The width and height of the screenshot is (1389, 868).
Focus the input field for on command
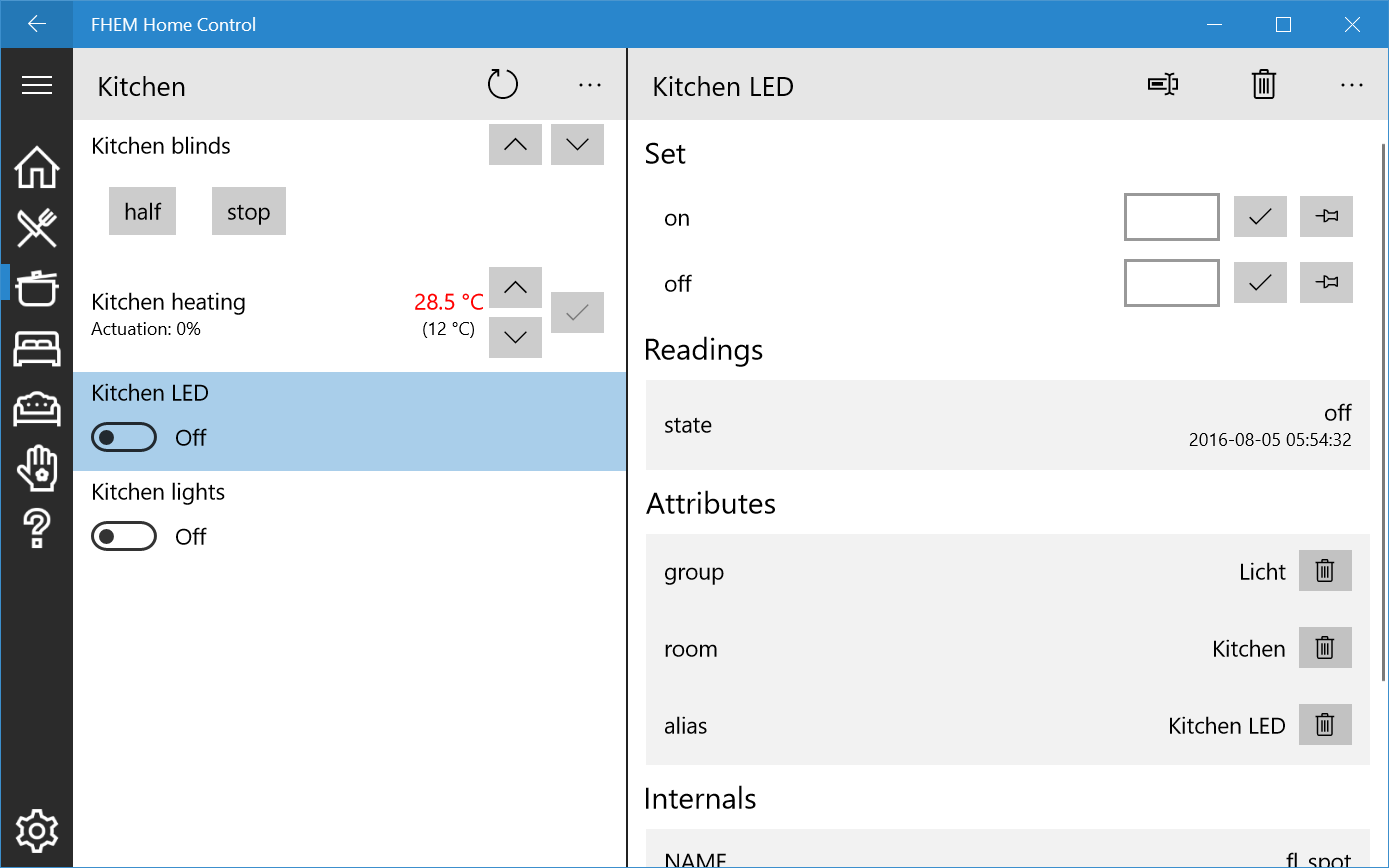click(x=1172, y=217)
